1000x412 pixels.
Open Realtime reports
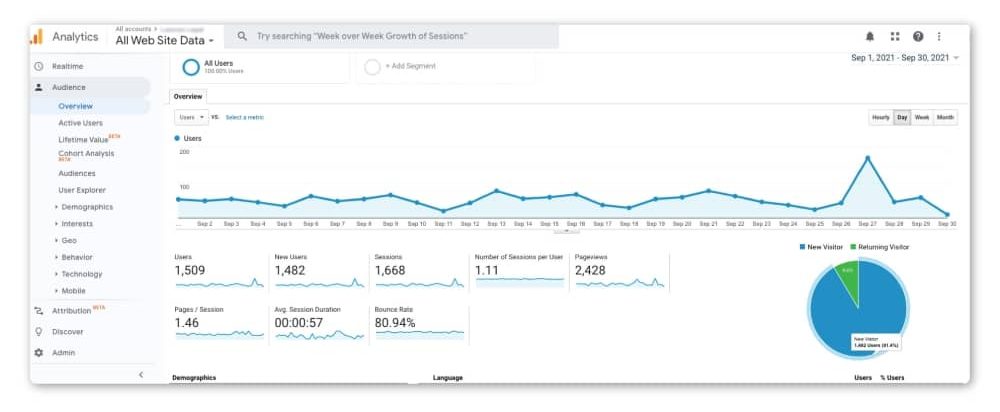pyautogui.click(x=68, y=66)
